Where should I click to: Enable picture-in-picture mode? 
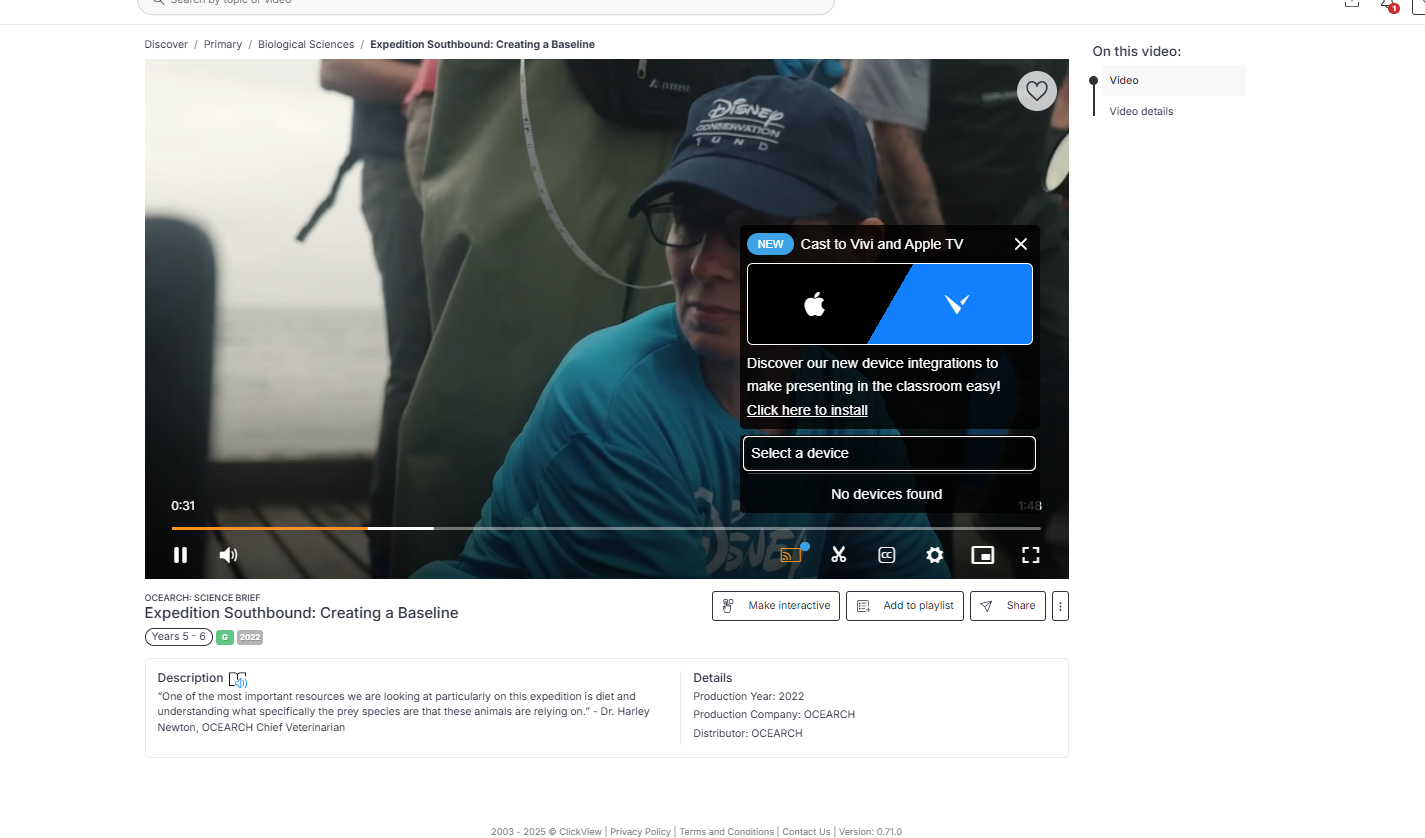(983, 555)
